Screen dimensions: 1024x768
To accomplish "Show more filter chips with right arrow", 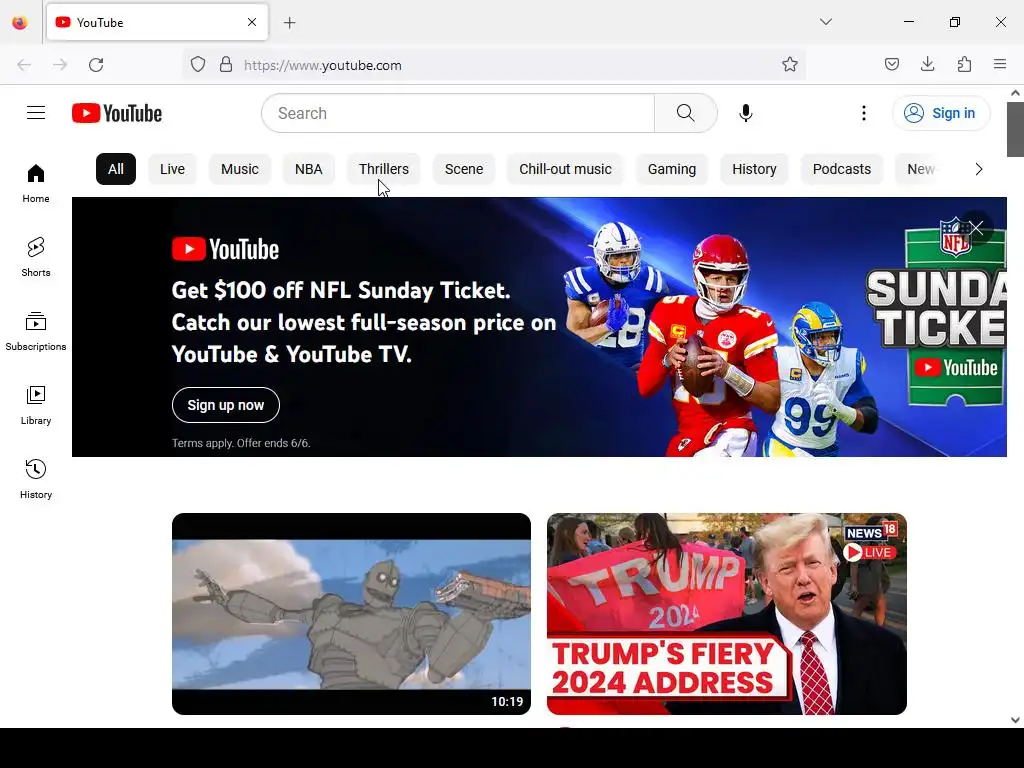I will pyautogui.click(x=978, y=169).
